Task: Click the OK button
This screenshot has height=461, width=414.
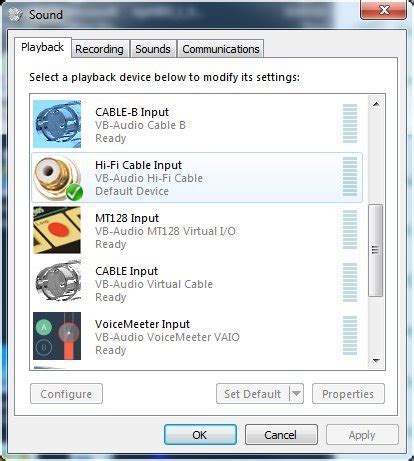Action: pos(200,435)
